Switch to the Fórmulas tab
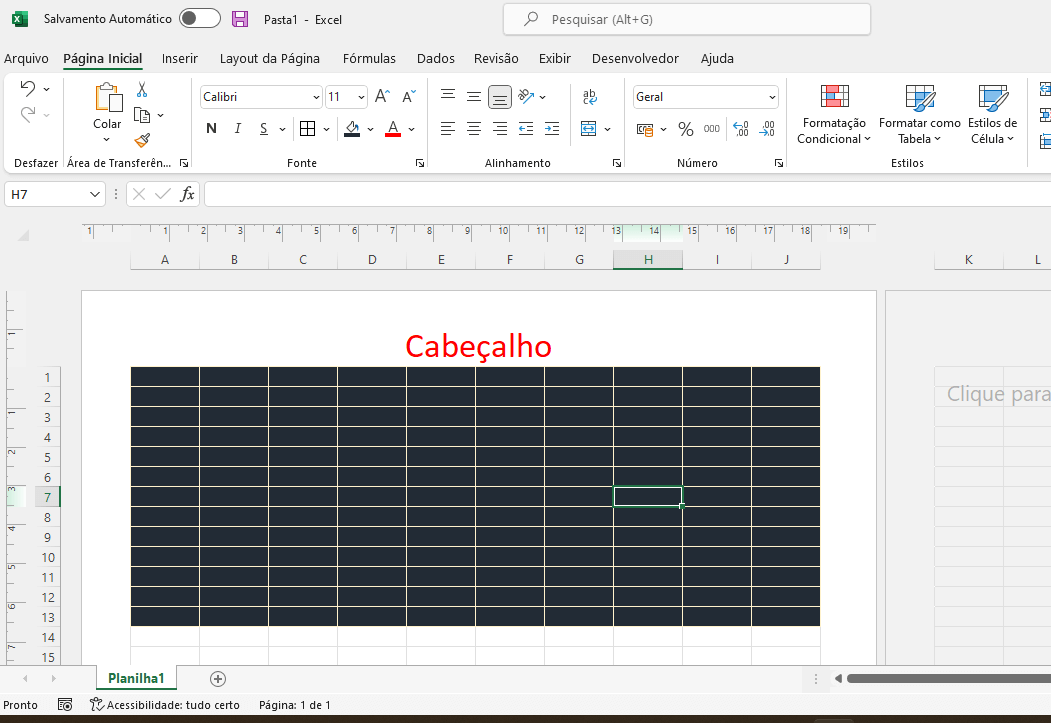Image resolution: width=1051 pixels, height=723 pixels. point(369,58)
